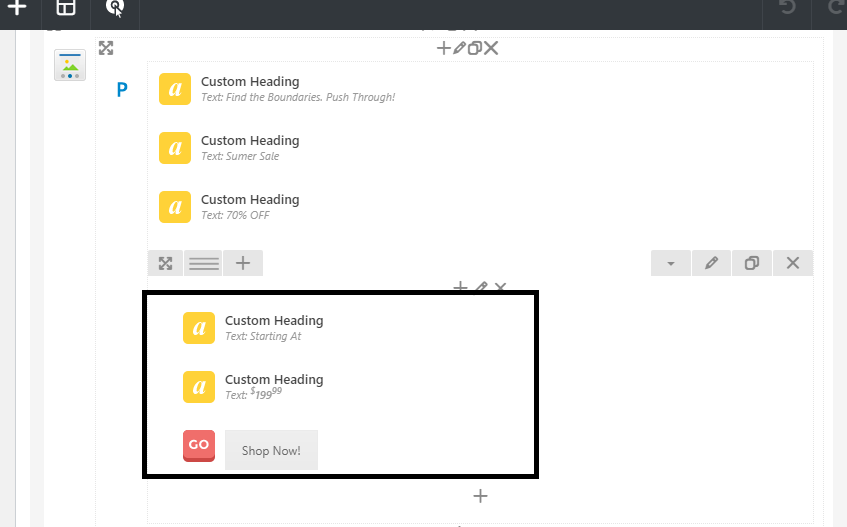
Task: Click text 'Text: Sumer Sale'
Action: point(240,156)
